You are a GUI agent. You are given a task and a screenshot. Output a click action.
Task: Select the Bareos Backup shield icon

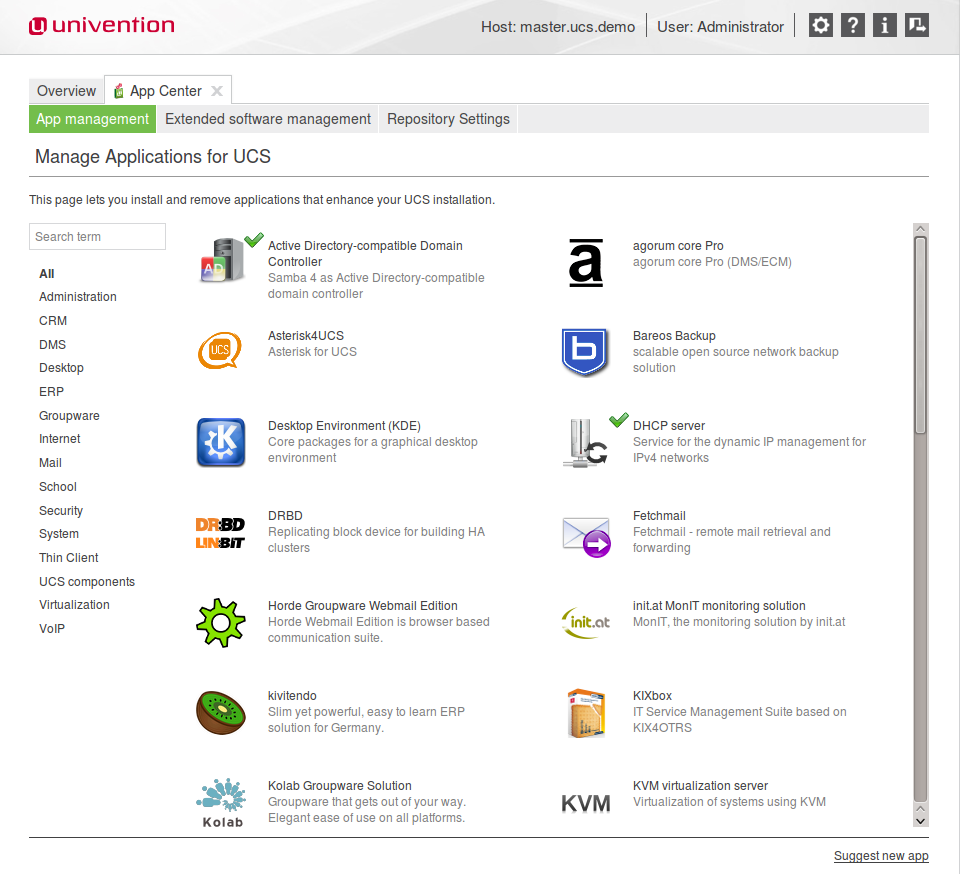point(585,352)
